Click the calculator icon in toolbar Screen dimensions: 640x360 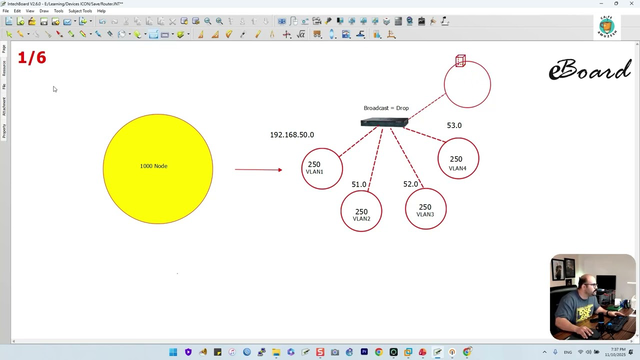(398, 21)
